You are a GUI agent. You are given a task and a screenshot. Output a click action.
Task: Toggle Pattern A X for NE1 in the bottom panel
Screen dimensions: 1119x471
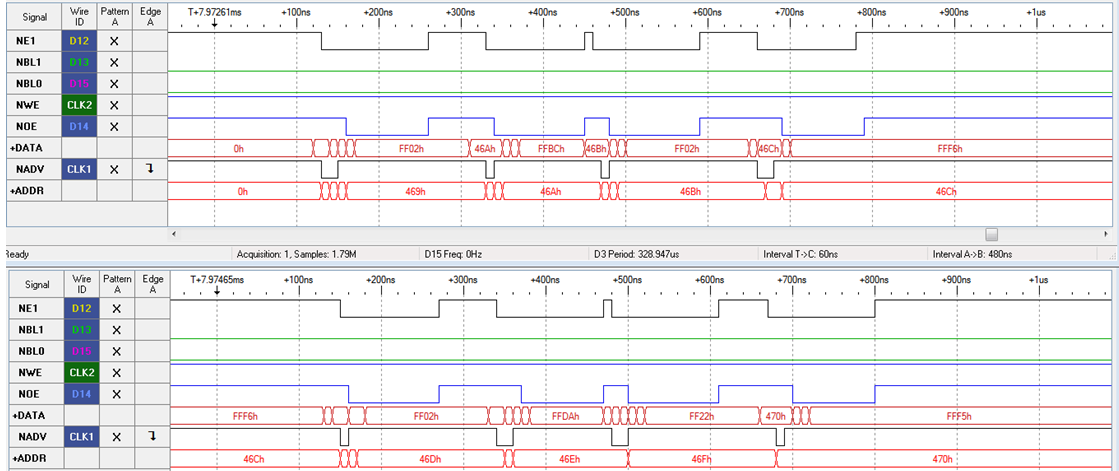[117, 309]
